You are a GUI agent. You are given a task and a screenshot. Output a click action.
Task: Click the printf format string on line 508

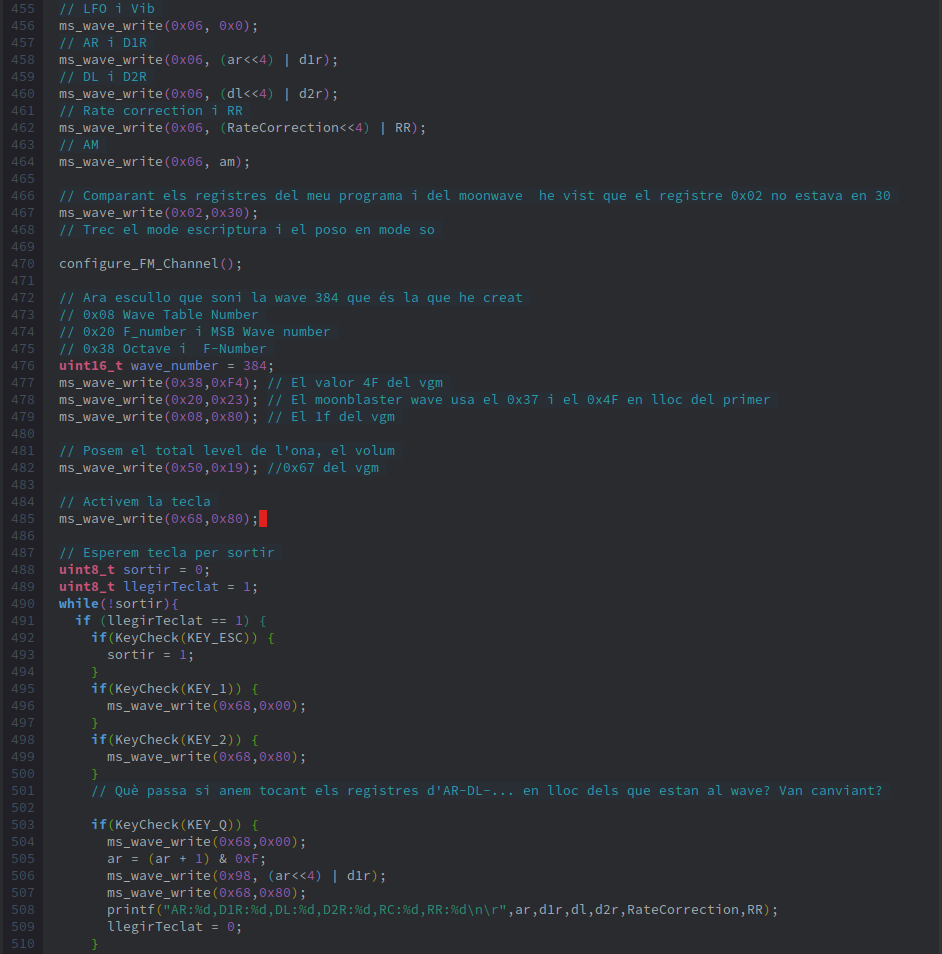(335, 911)
